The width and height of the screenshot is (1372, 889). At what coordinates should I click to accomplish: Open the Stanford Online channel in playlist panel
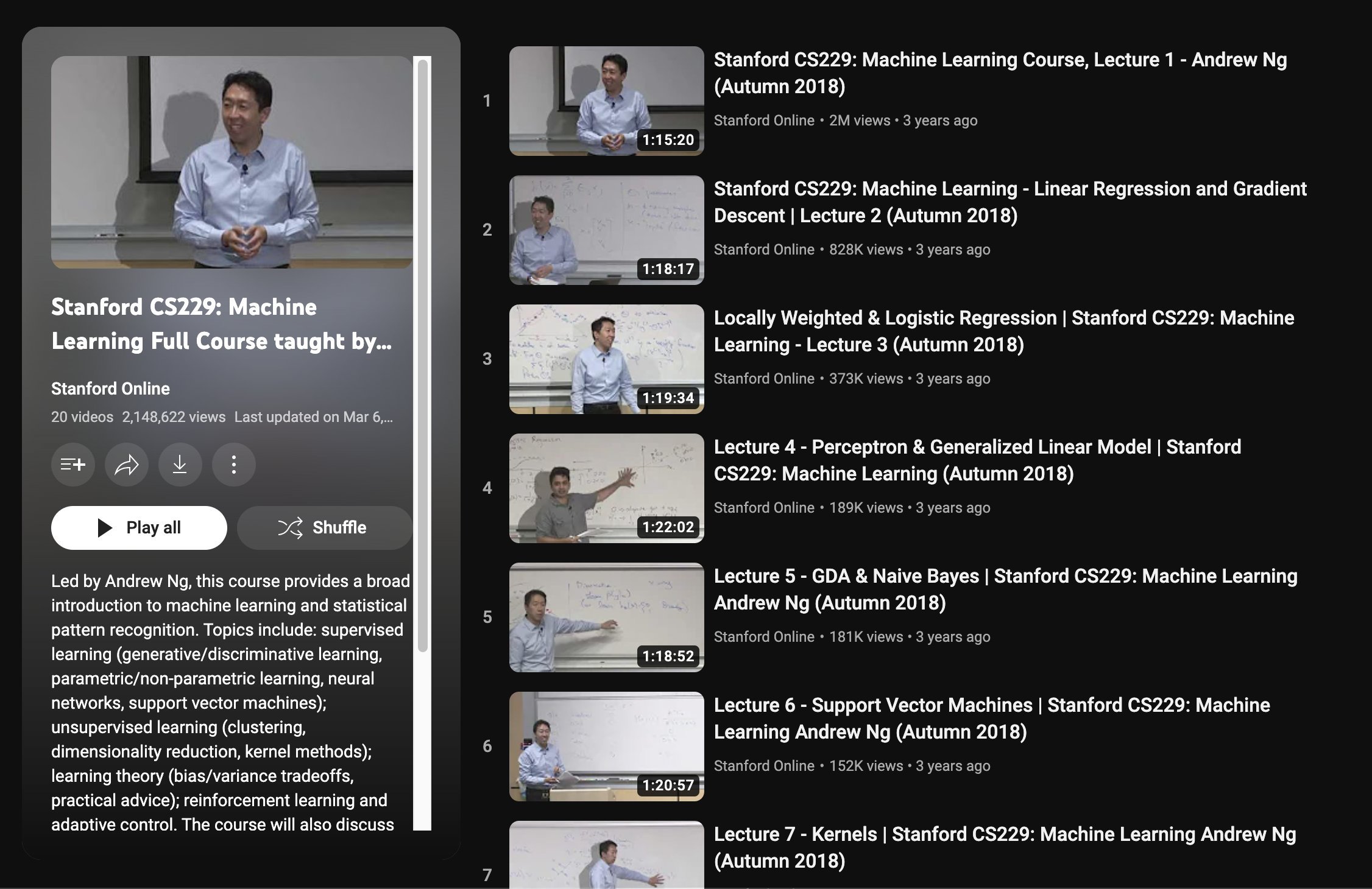pos(110,388)
